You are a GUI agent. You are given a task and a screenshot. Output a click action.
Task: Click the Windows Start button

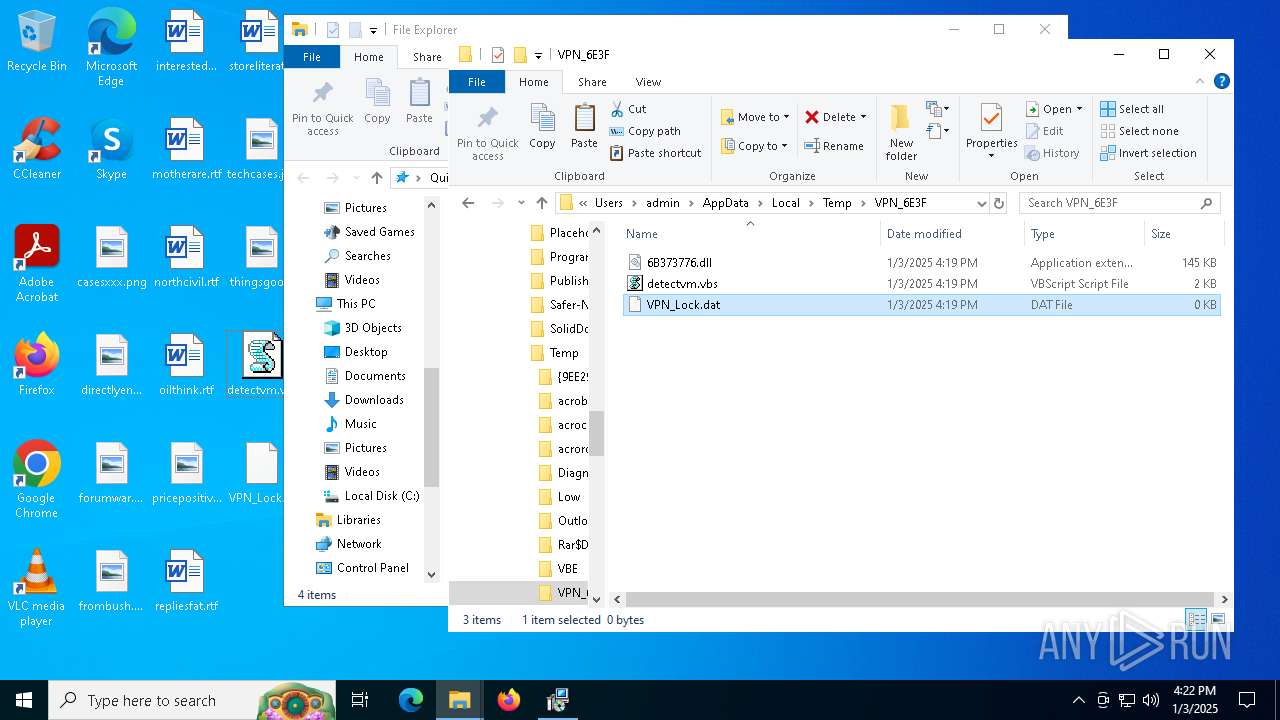coord(24,700)
